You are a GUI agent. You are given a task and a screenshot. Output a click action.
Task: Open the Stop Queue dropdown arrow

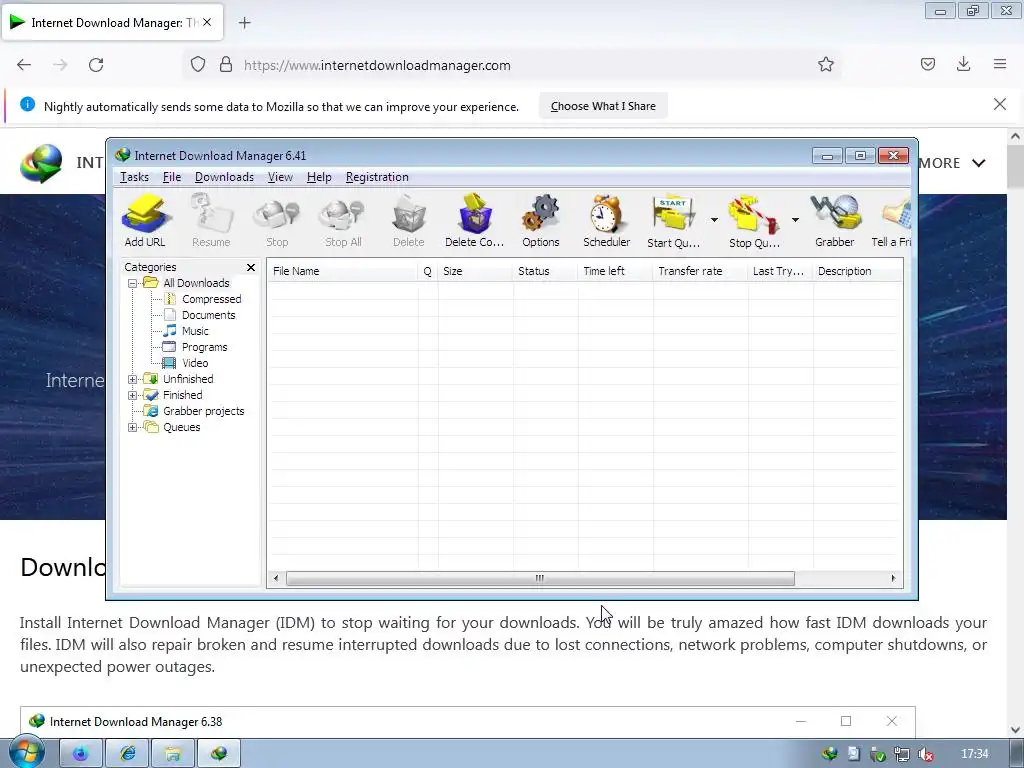pyautogui.click(x=795, y=220)
